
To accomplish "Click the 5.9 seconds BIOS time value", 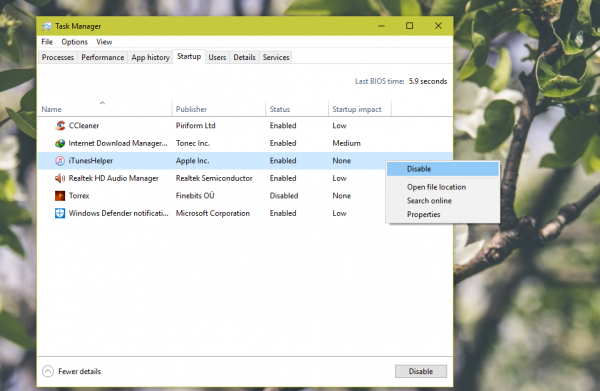I will pyautogui.click(x=428, y=81).
